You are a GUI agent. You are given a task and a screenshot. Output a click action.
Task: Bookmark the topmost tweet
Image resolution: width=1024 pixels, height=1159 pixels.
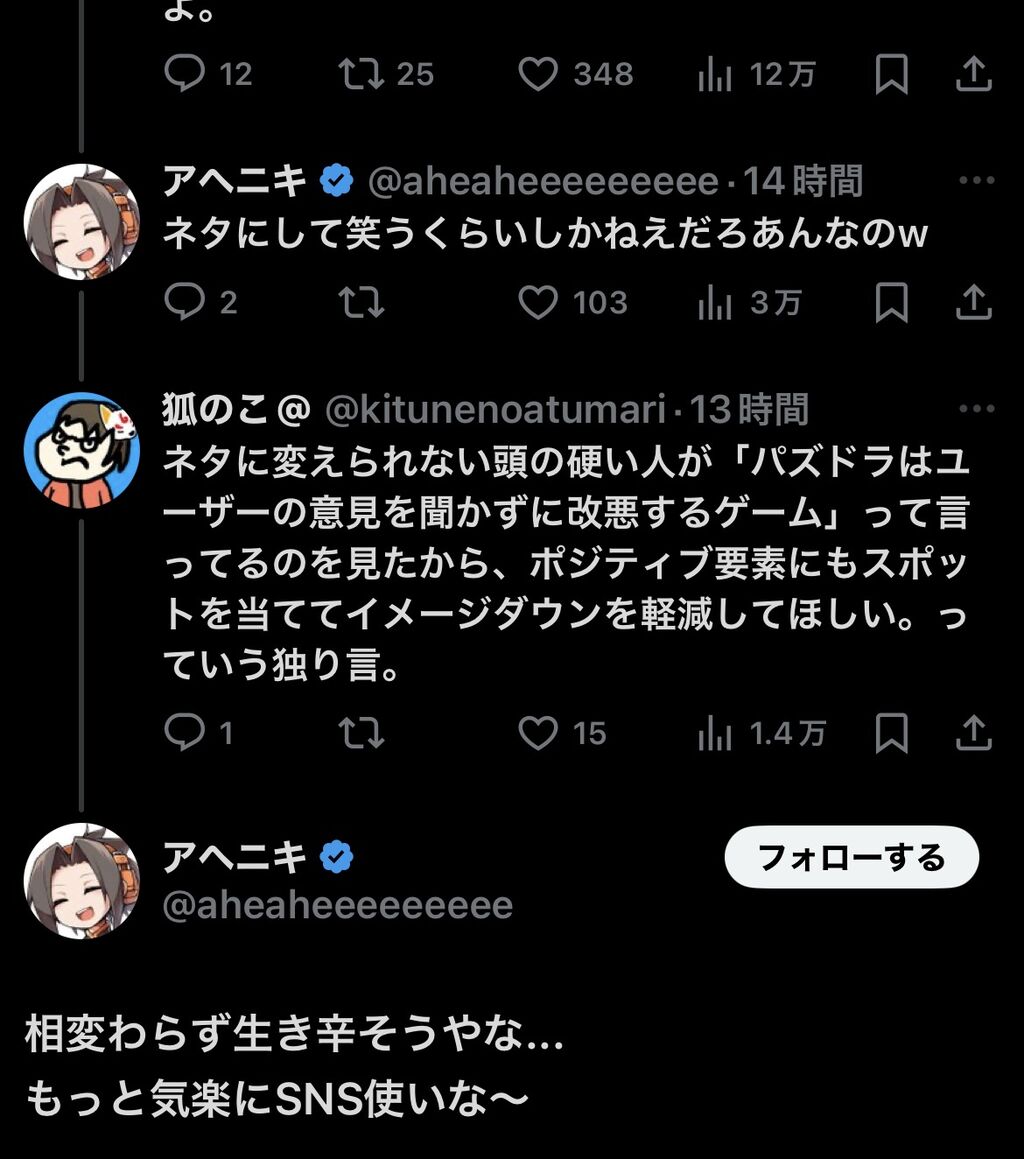[x=891, y=74]
